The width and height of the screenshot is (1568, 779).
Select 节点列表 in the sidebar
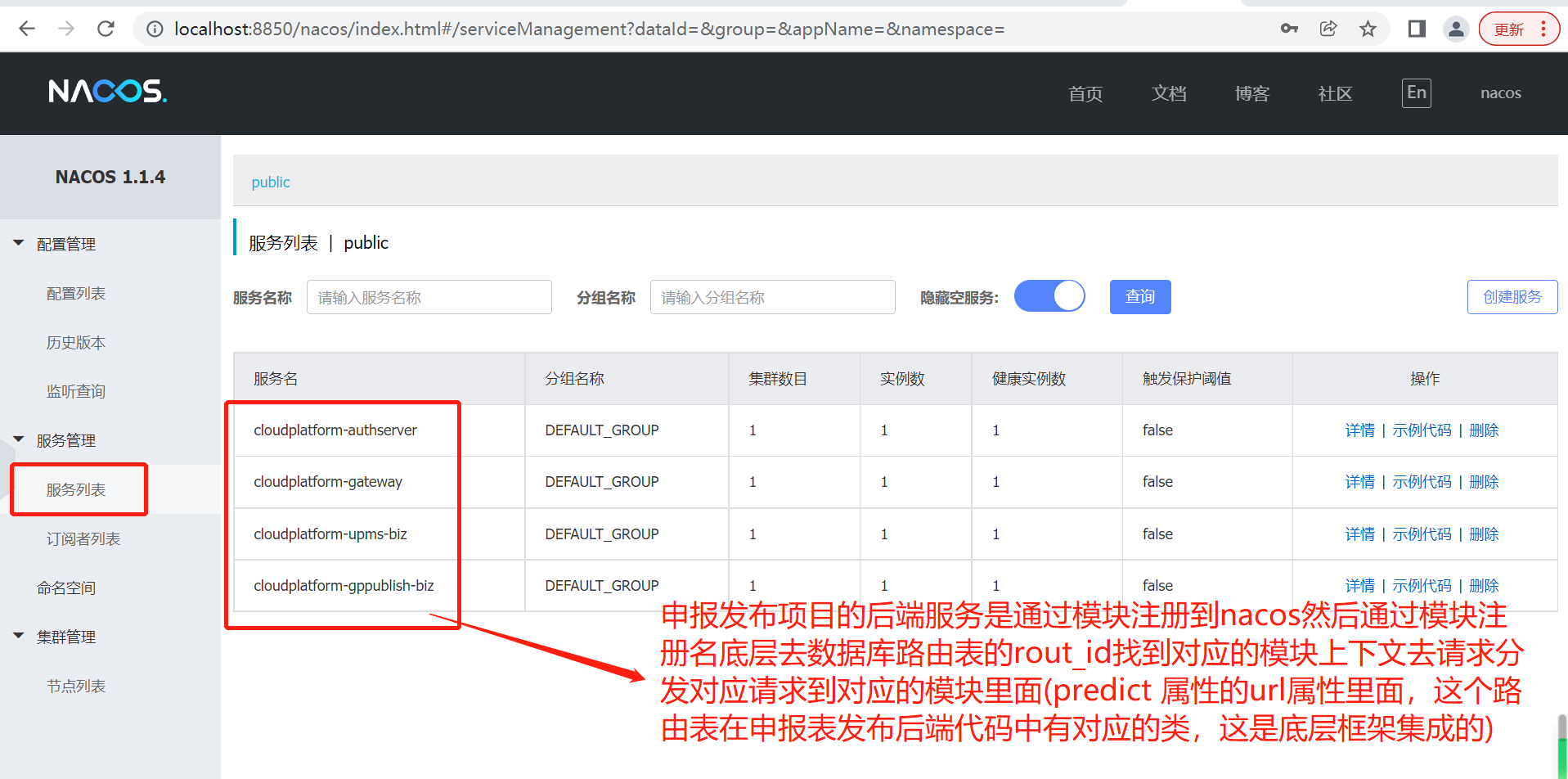tap(76, 687)
